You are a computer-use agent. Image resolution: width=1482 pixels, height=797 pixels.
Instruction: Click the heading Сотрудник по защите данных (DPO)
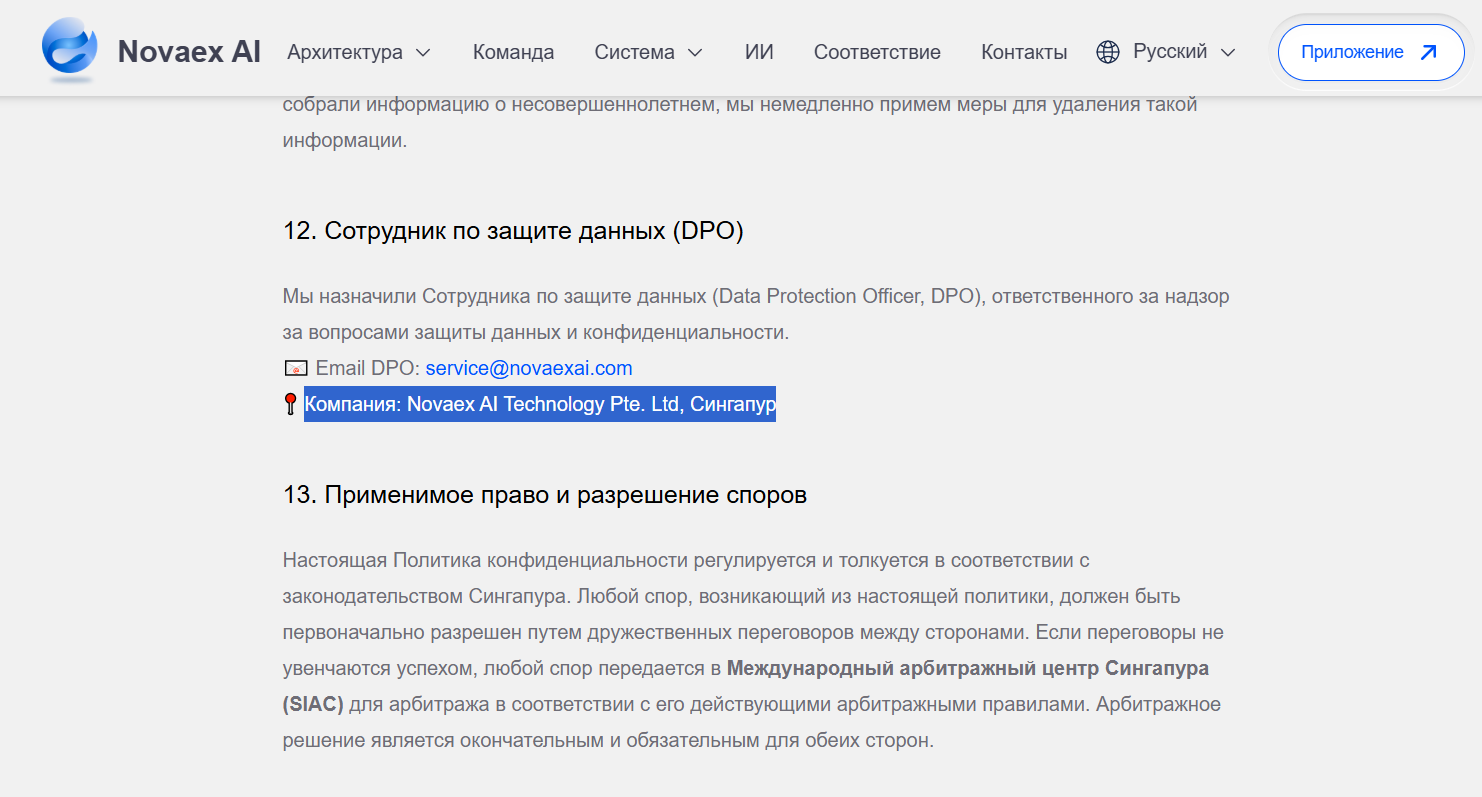click(x=513, y=231)
